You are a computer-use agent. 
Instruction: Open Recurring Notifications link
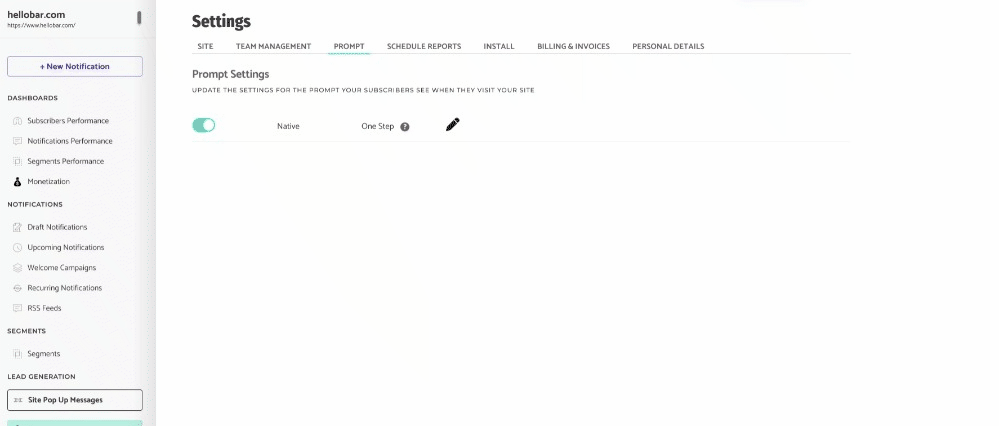(x=64, y=288)
